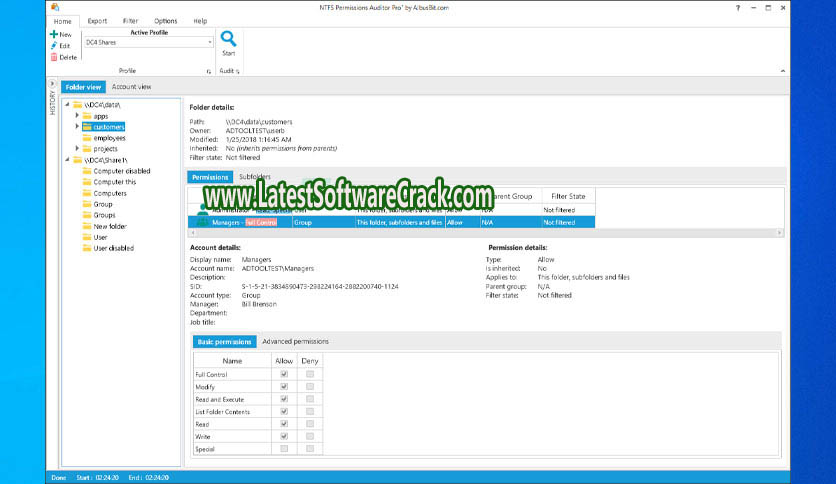Click the SID value text
836x484 pixels.
pyautogui.click(x=320, y=286)
